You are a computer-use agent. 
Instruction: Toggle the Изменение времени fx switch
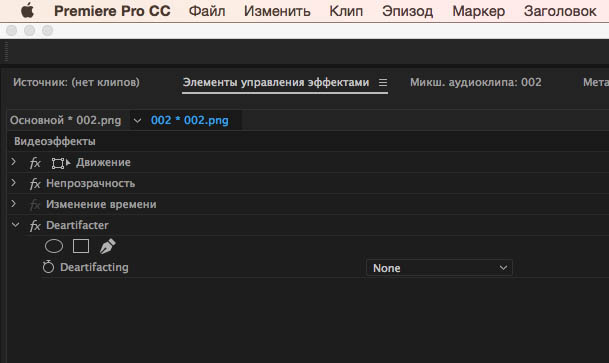coord(35,205)
